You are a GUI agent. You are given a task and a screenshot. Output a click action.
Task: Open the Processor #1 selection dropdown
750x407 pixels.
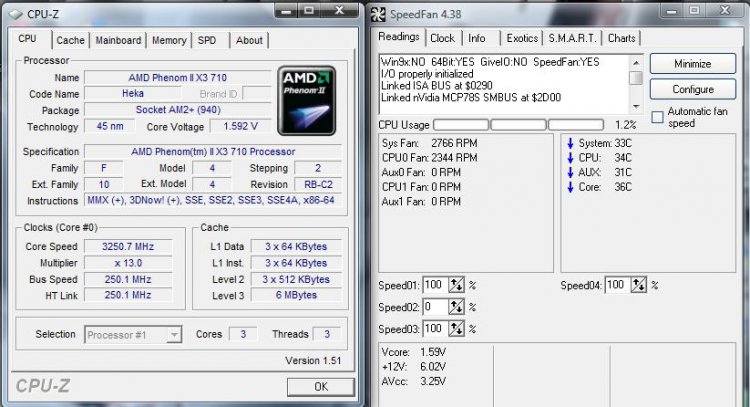133,335
